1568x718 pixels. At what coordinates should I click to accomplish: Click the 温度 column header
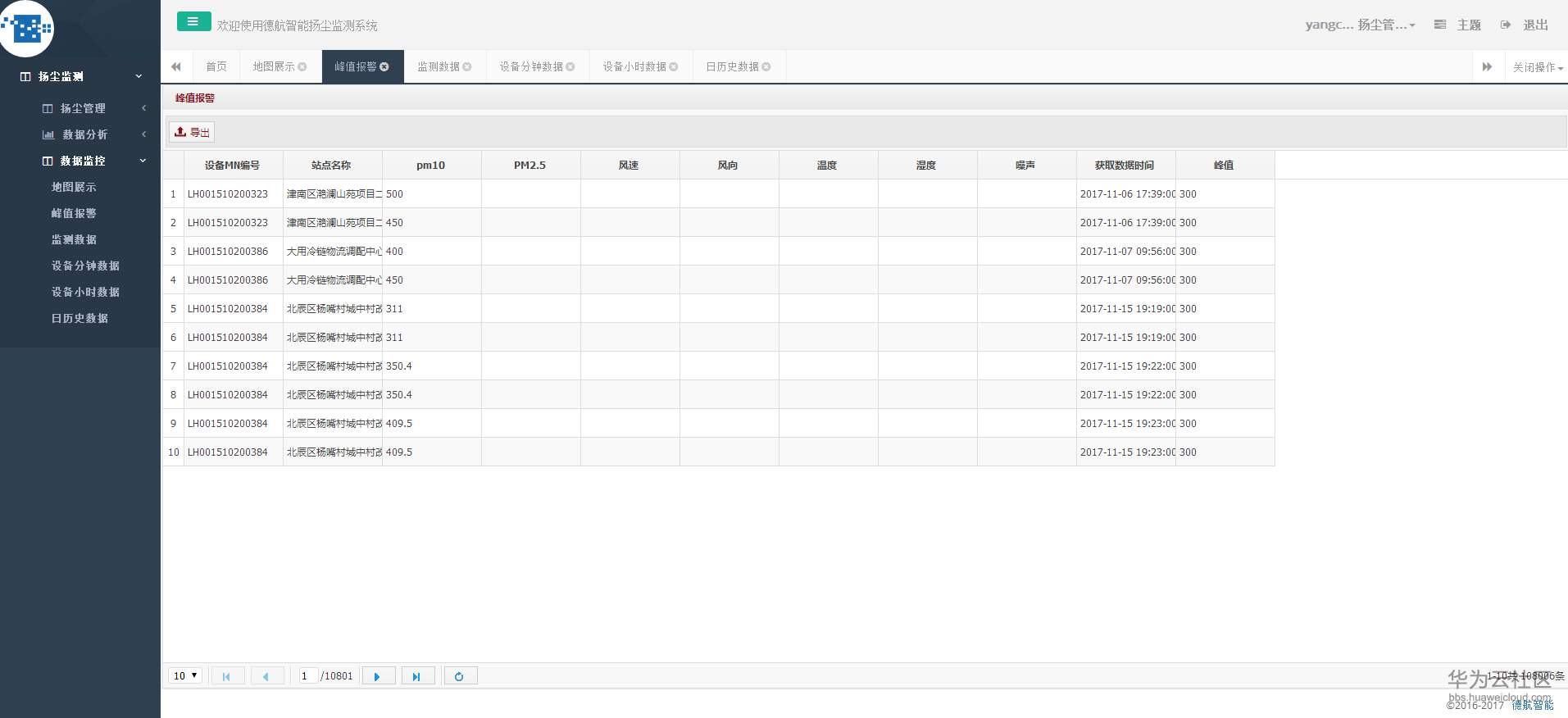[x=828, y=165]
